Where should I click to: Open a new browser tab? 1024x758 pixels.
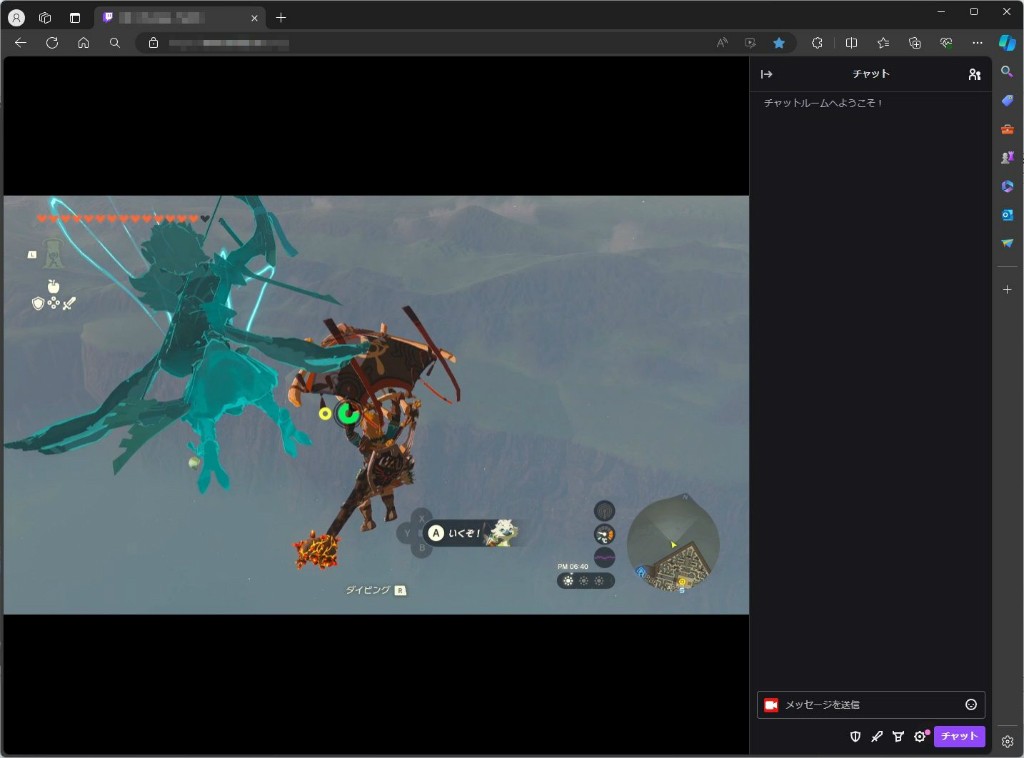pyautogui.click(x=281, y=18)
